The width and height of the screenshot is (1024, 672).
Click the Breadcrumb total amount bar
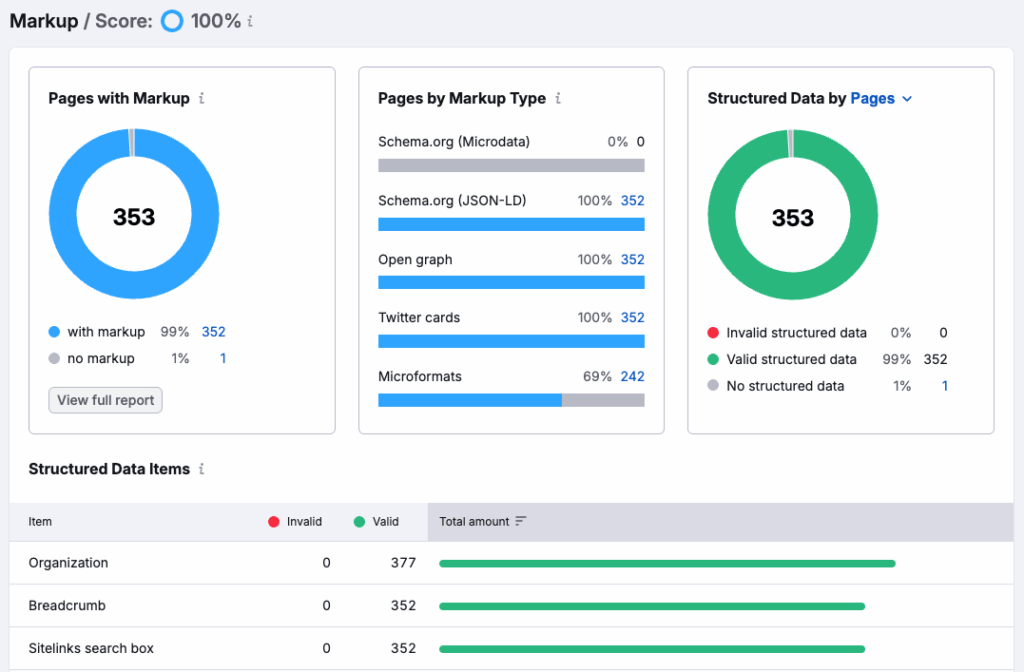[x=652, y=606]
